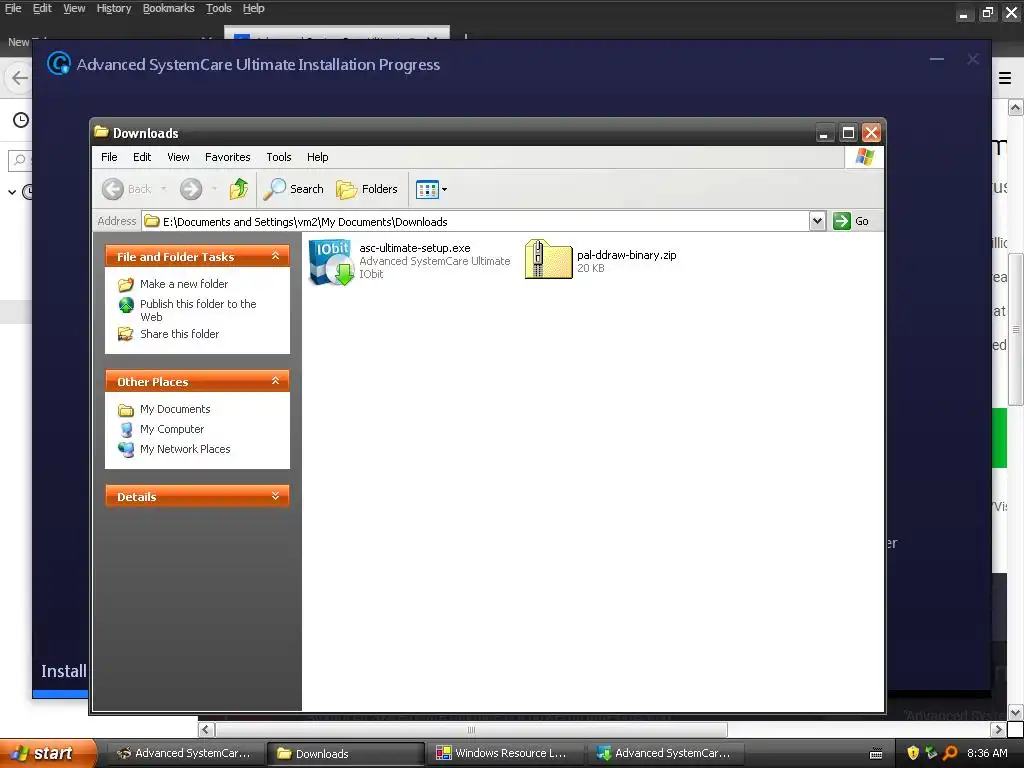
Task: Click the browser history clock icon
Action: [x=21, y=120]
